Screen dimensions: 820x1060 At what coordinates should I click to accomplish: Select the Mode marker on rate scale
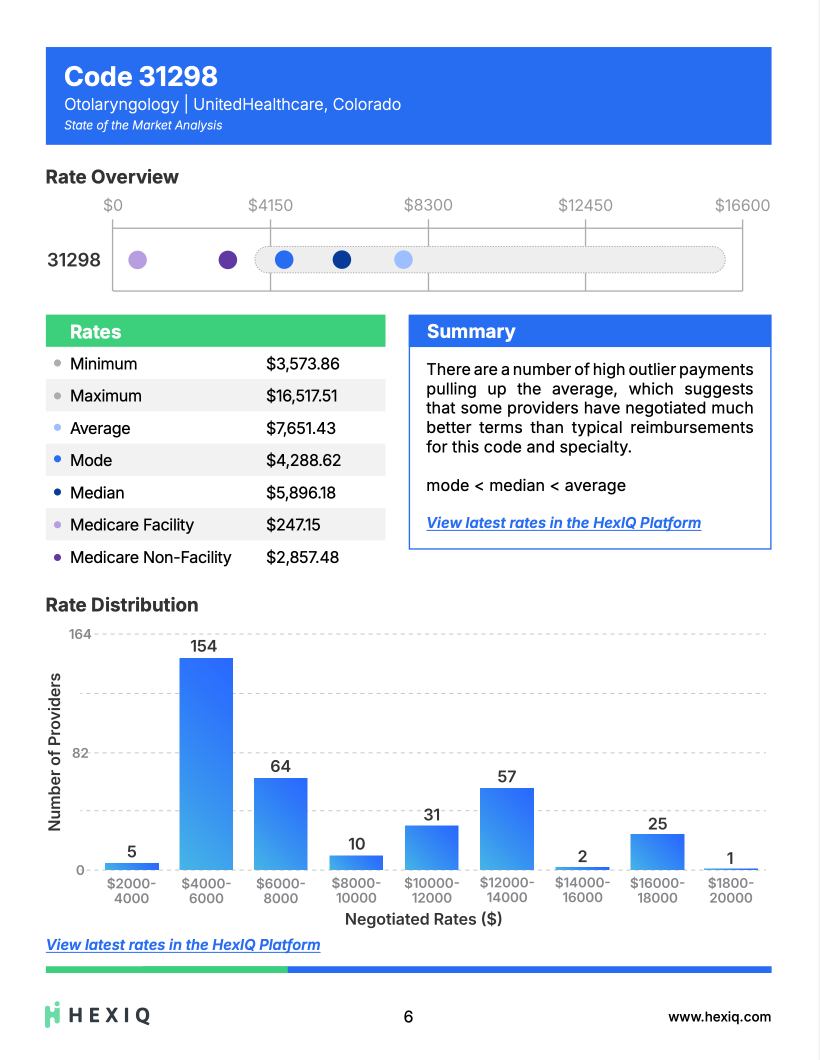pos(284,260)
